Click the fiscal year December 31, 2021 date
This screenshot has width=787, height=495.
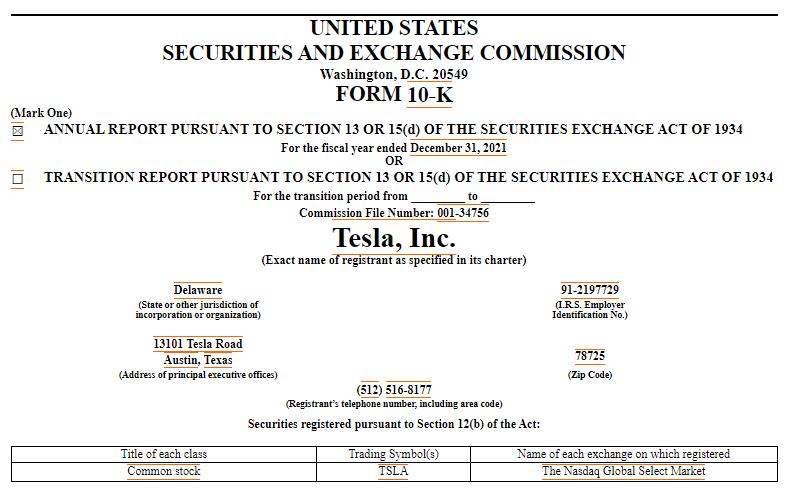click(x=458, y=148)
